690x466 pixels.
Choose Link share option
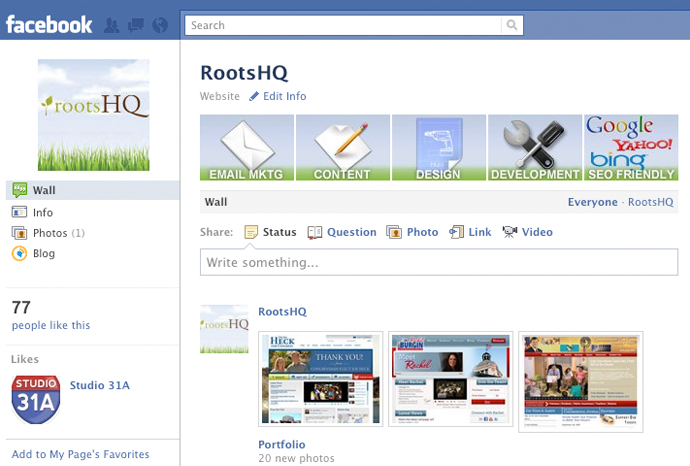[480, 232]
